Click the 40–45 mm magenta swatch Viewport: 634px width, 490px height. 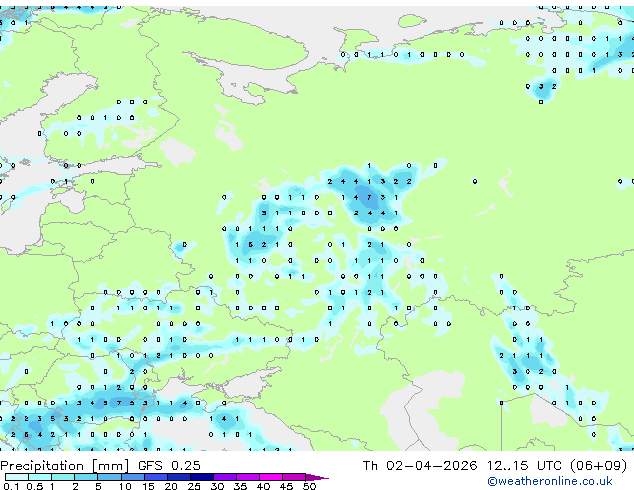pyautogui.click(x=271, y=477)
